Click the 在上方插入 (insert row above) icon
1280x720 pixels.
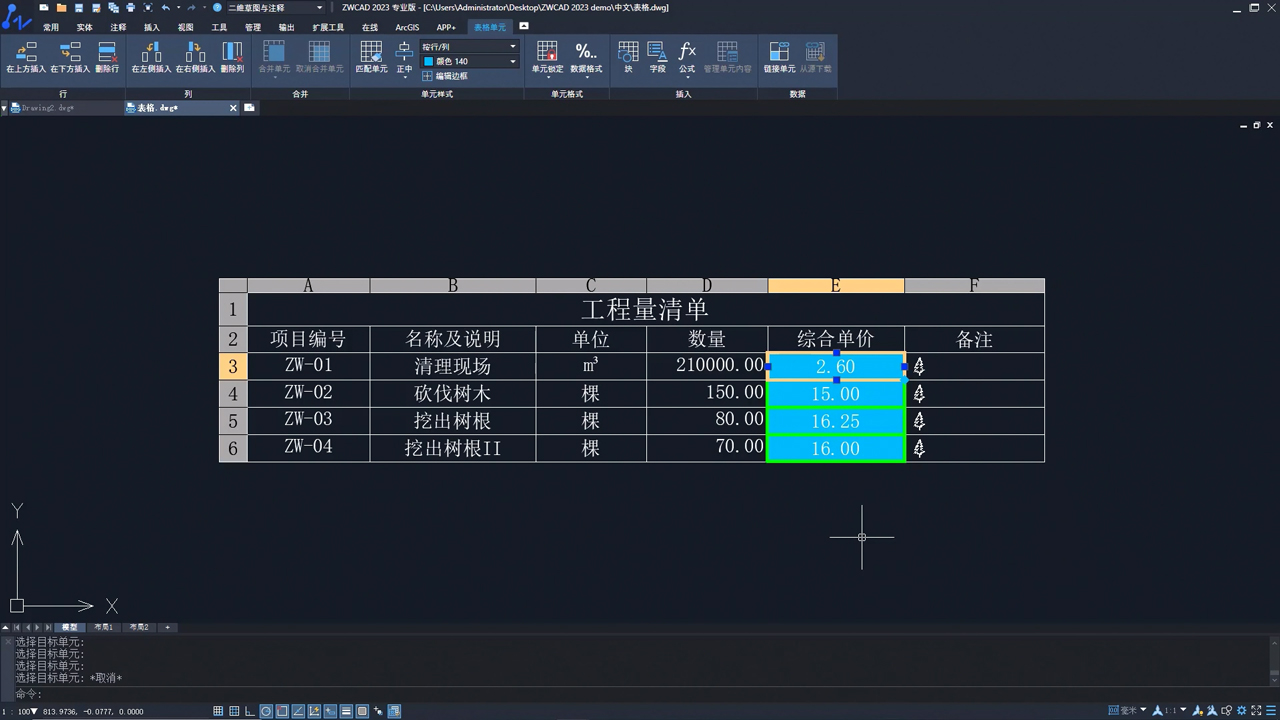click(26, 57)
